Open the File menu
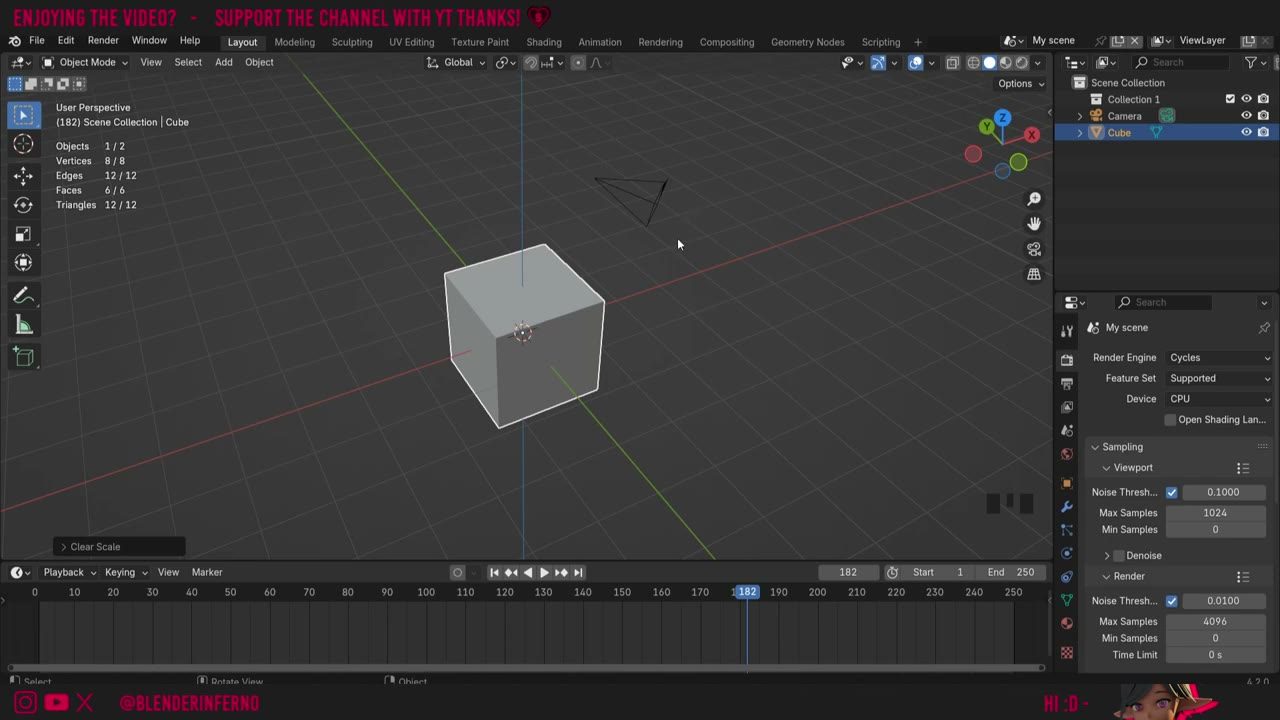This screenshot has height=720, width=1280. (x=36, y=41)
